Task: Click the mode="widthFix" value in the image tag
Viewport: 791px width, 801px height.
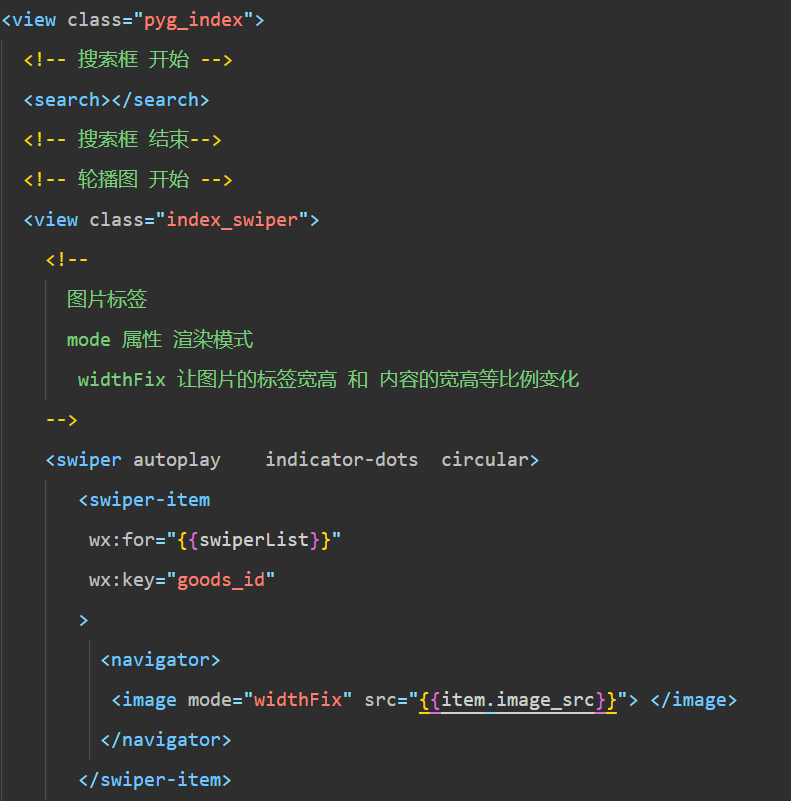Action: coord(297,700)
